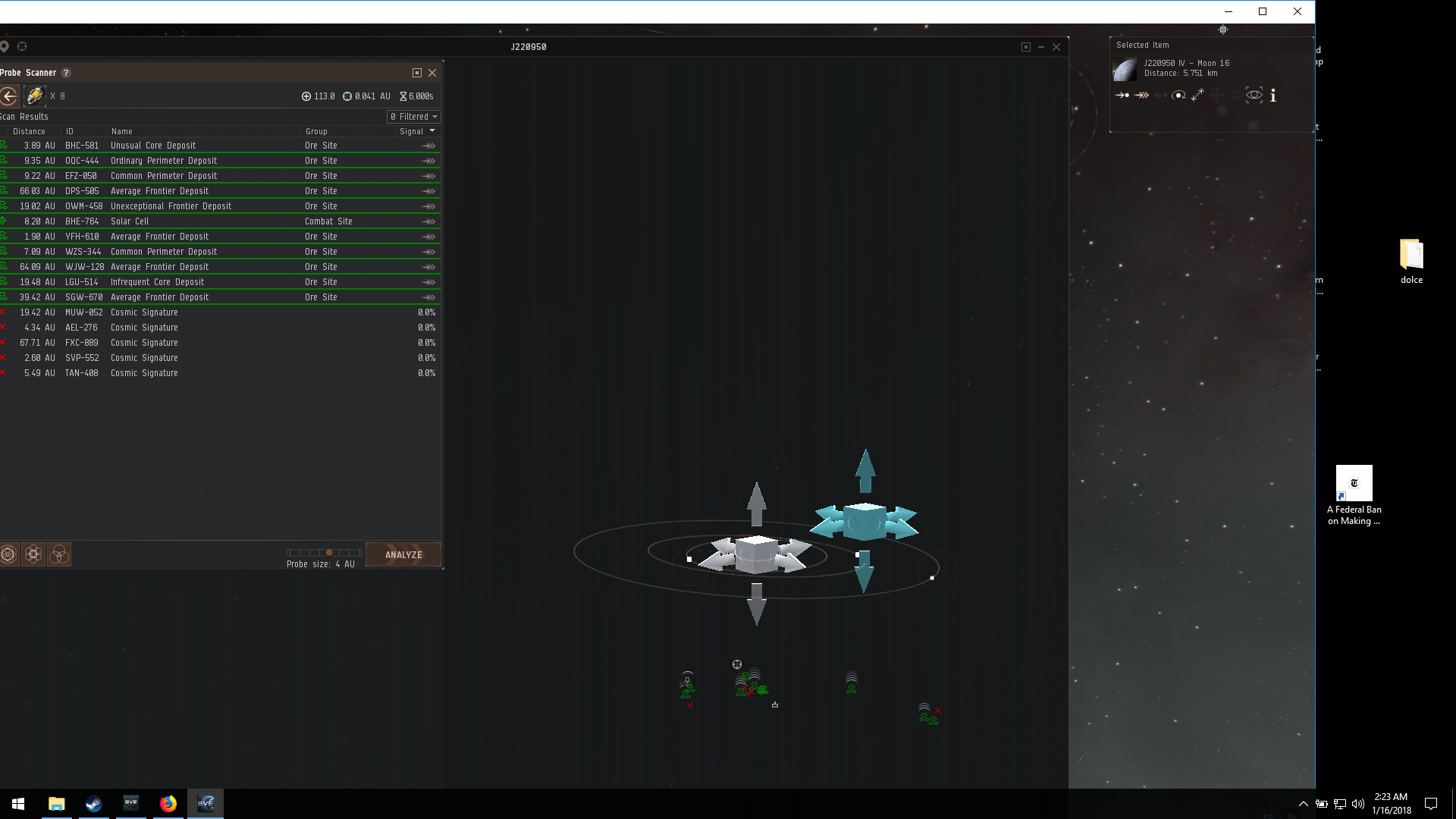Click the Approach icon in Selected Item
The image size is (1456, 819).
1122,96
